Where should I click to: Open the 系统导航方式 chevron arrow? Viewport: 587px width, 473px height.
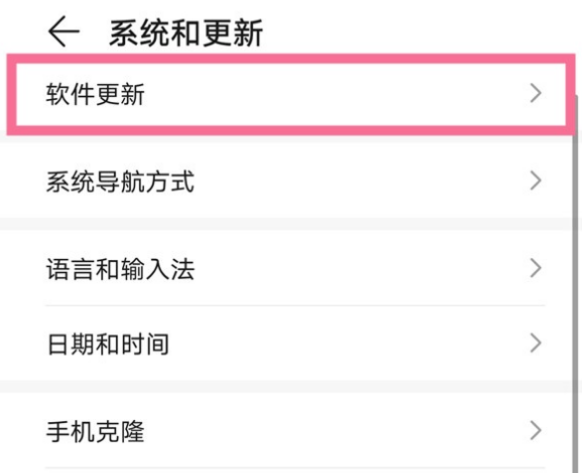pos(536,181)
